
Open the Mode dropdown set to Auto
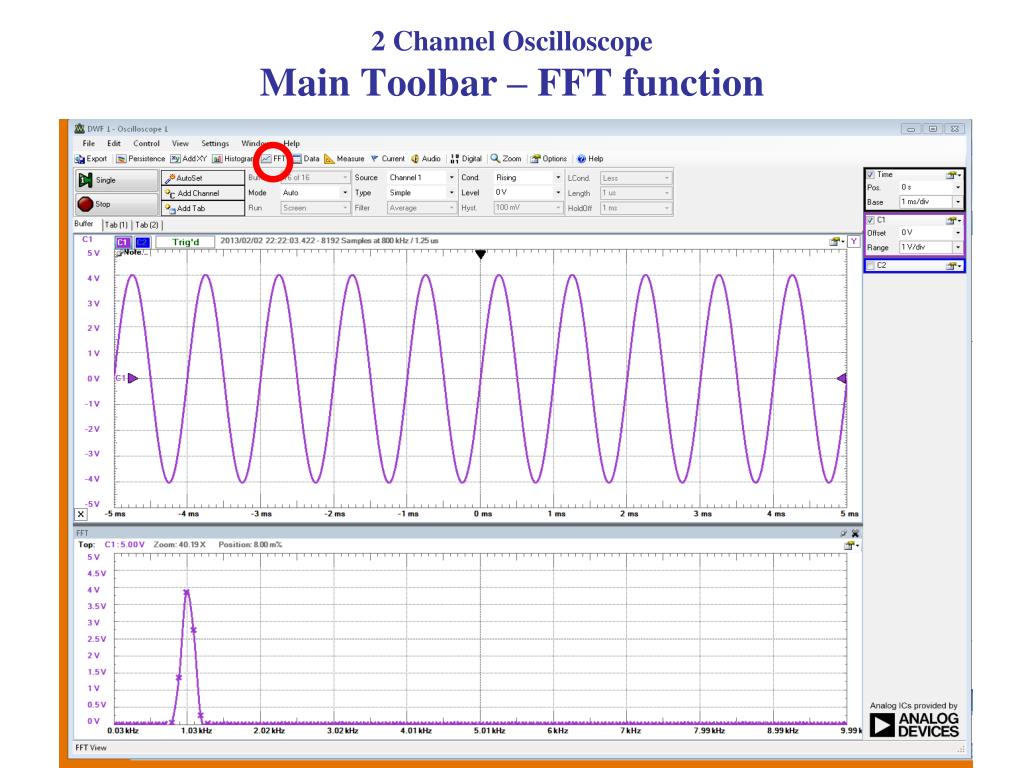315,193
